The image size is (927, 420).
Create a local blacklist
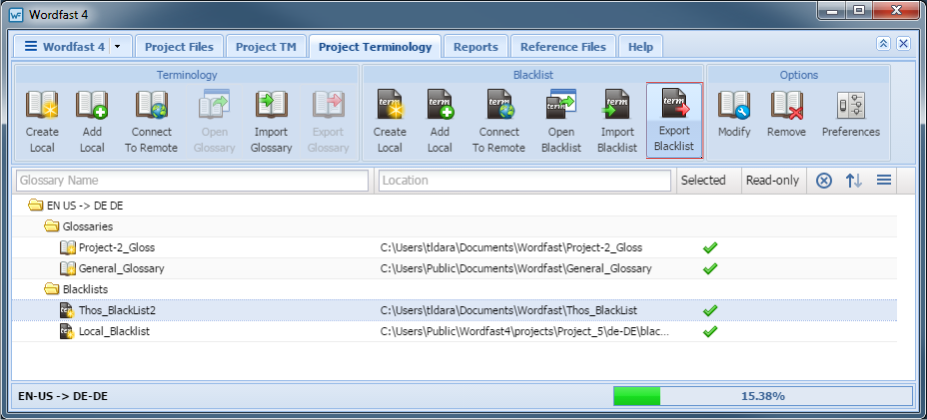(x=390, y=122)
